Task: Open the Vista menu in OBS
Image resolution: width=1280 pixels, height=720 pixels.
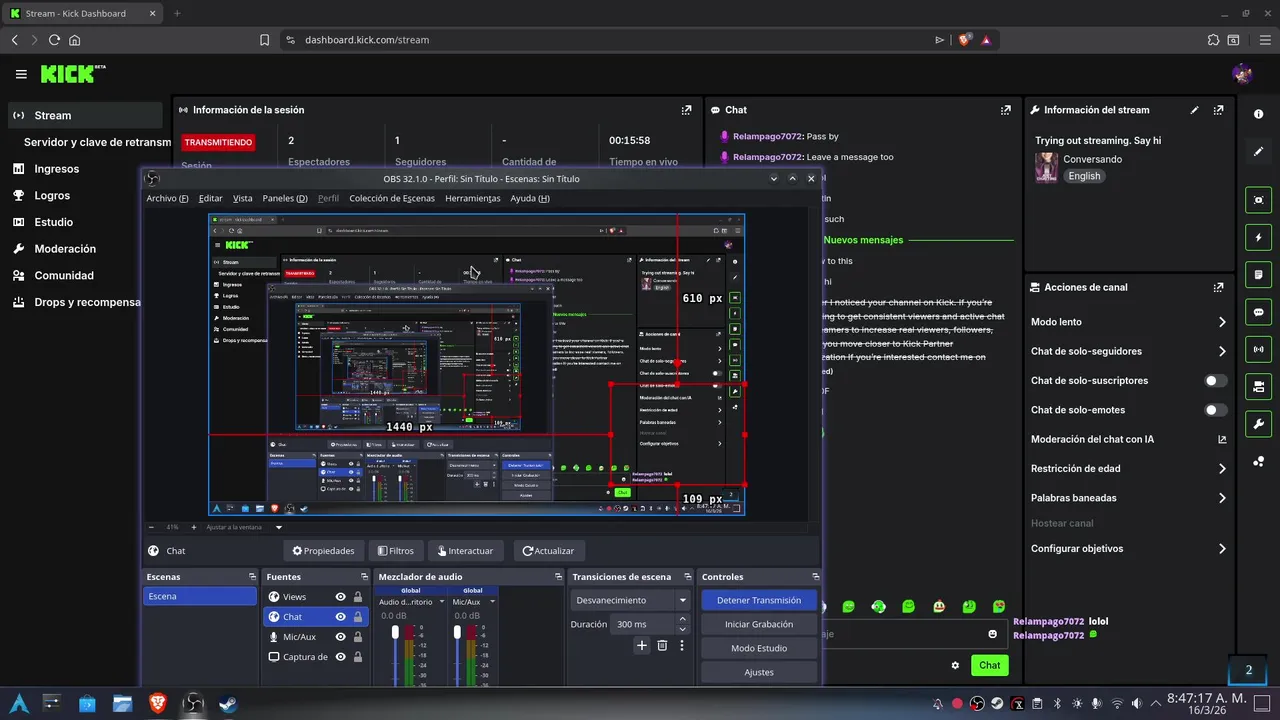Action: pos(243,198)
